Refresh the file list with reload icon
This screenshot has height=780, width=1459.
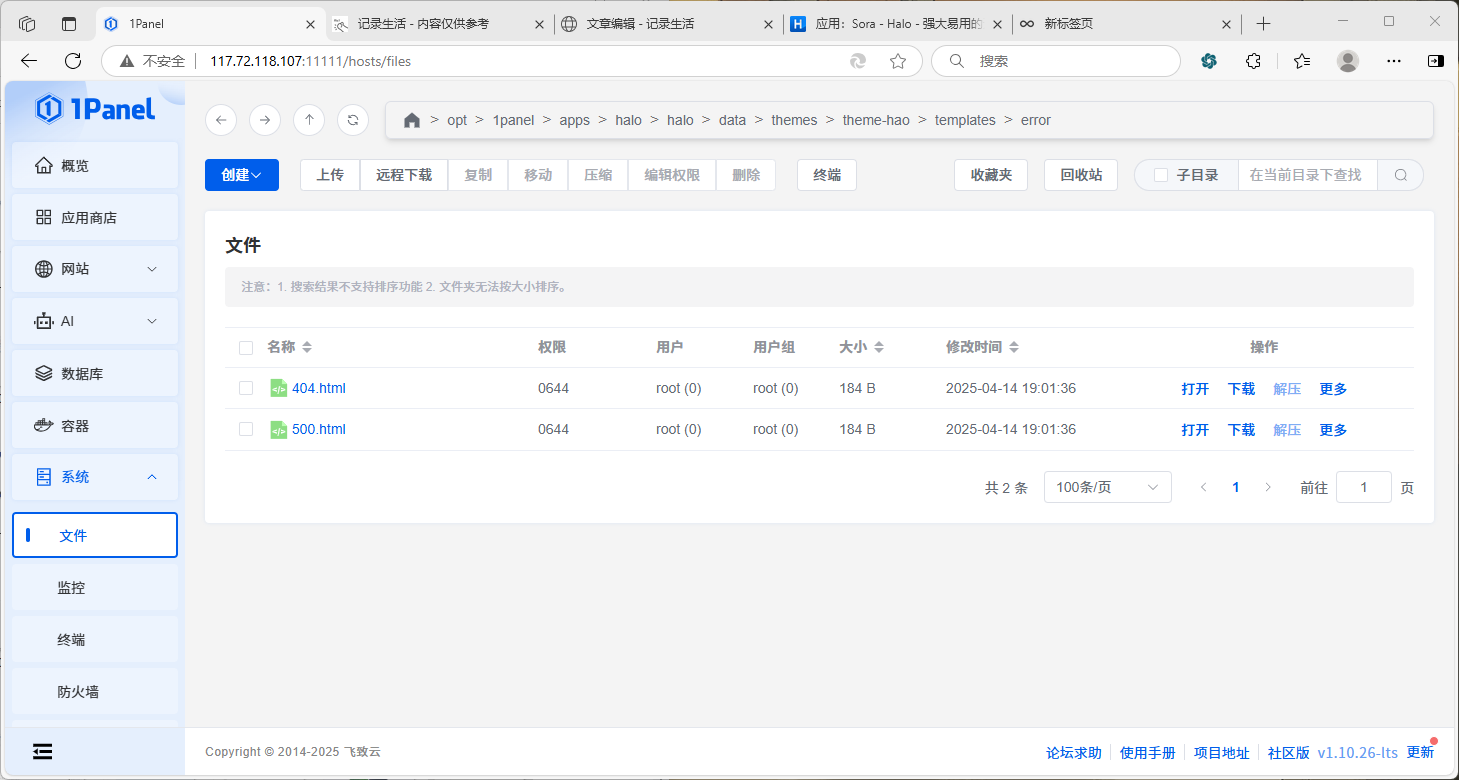(352, 120)
